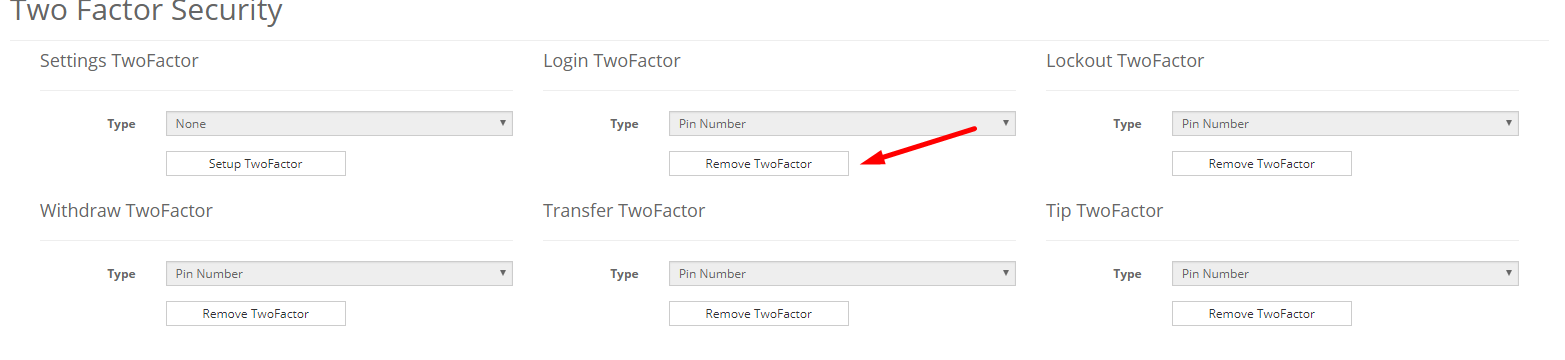
Task: Remove TwoFactor for Login section
Action: pyautogui.click(x=759, y=164)
